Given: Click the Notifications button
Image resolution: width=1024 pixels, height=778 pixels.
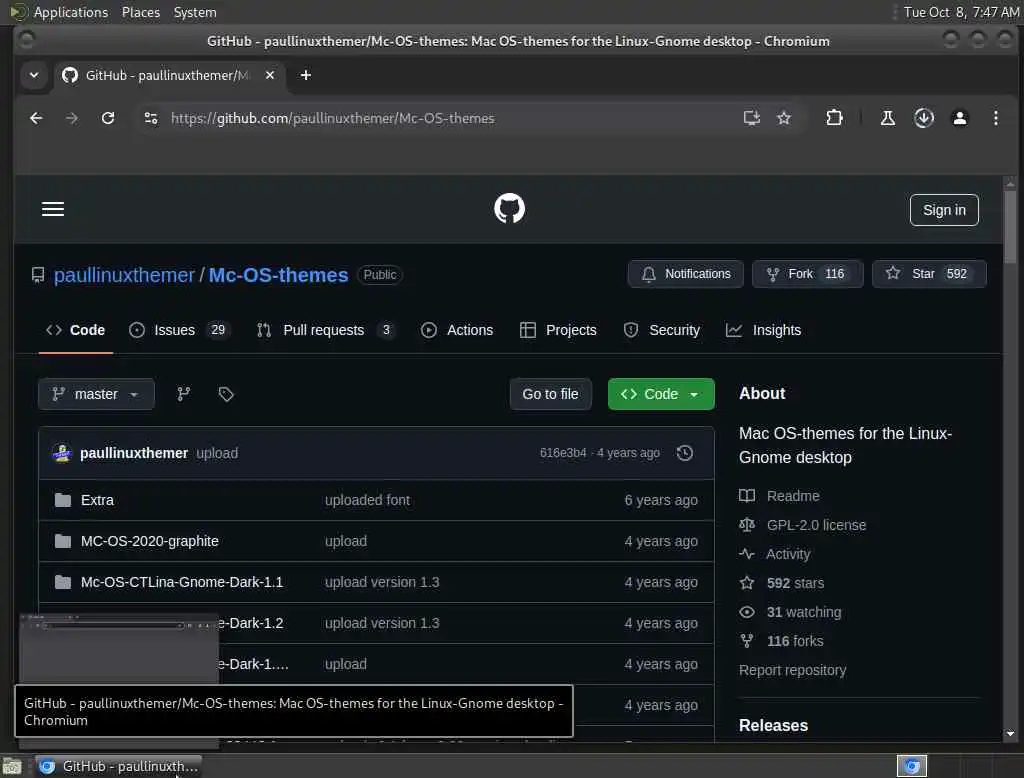Looking at the screenshot, I should point(685,274).
